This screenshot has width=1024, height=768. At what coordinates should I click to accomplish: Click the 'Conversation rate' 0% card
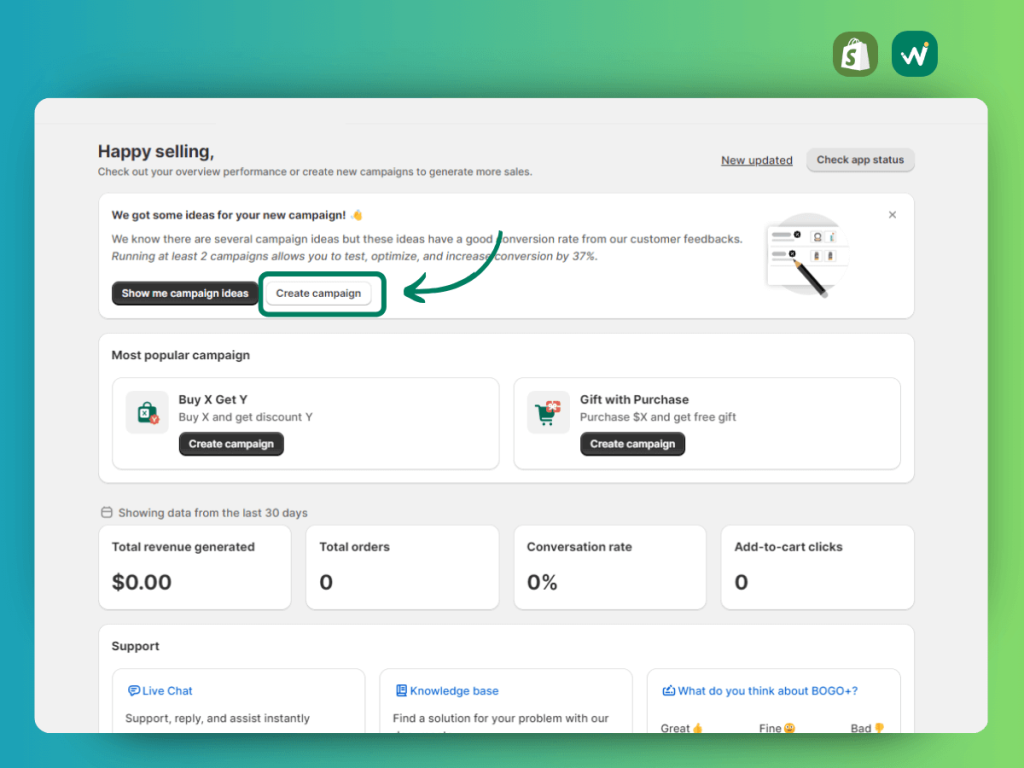point(610,567)
